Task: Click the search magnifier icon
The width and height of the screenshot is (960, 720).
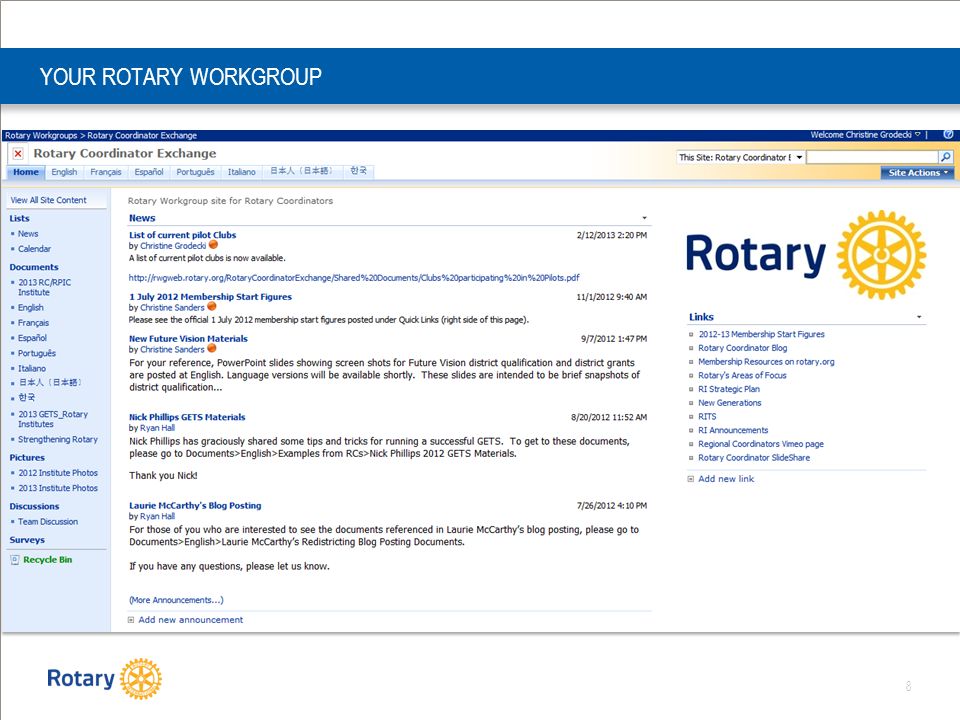Action: (946, 157)
